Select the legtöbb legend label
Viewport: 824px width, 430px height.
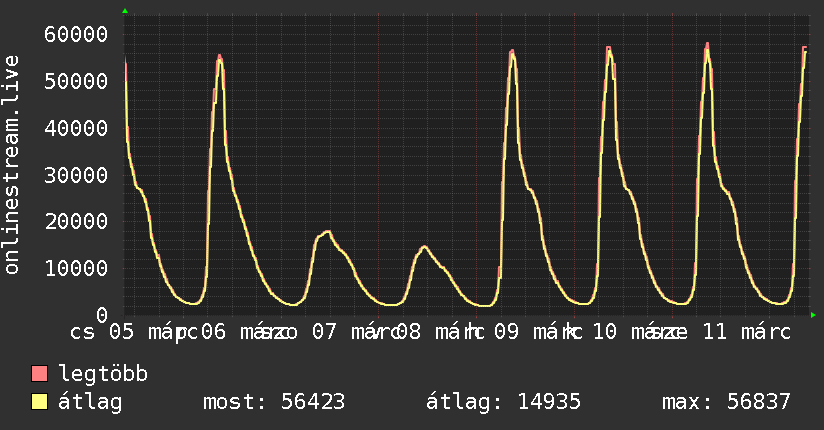[103, 374]
